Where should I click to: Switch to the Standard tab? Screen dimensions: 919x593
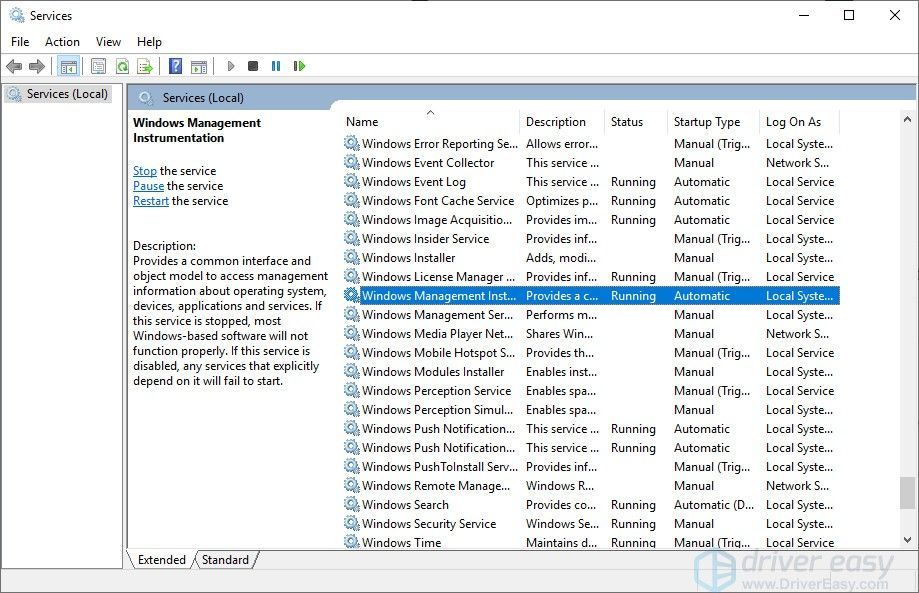[226, 560]
